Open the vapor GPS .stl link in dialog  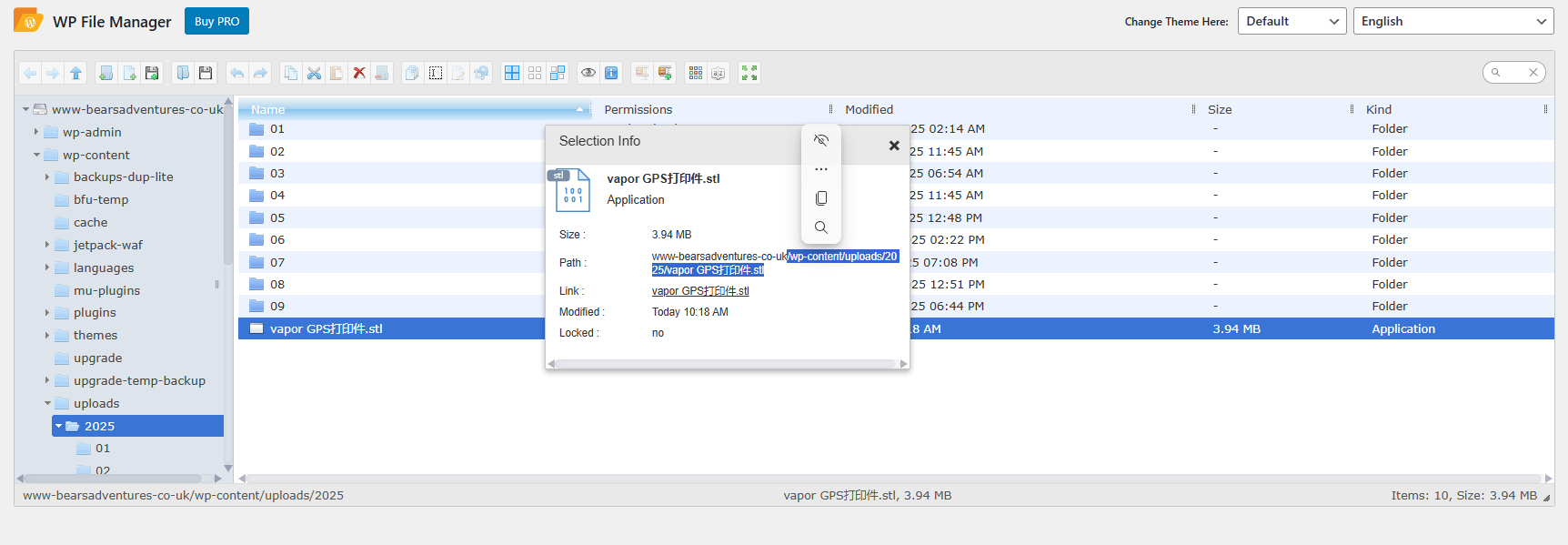click(700, 291)
